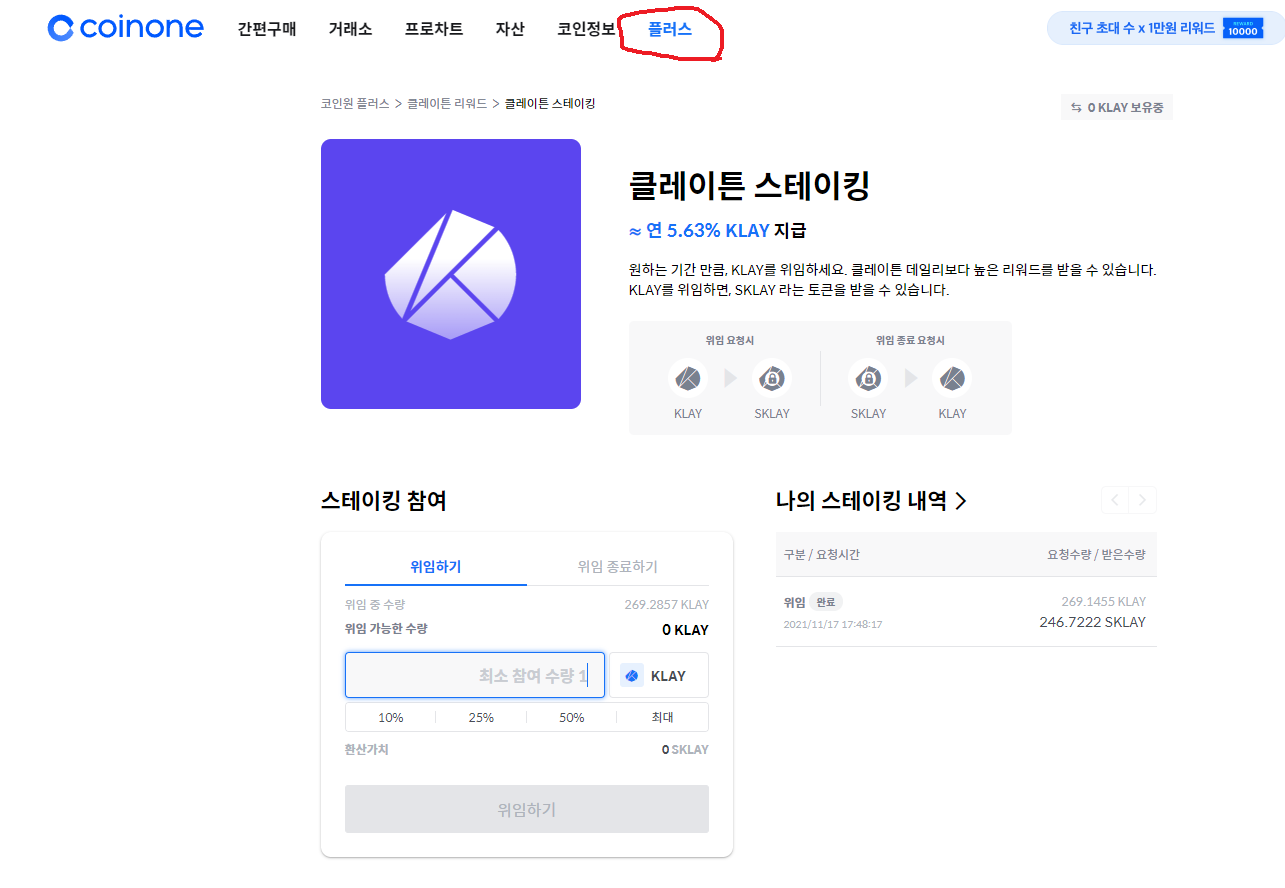Screen dimensions: 1285x888
Task: Click the 환산가치 0 SKLAY value
Action: click(685, 749)
